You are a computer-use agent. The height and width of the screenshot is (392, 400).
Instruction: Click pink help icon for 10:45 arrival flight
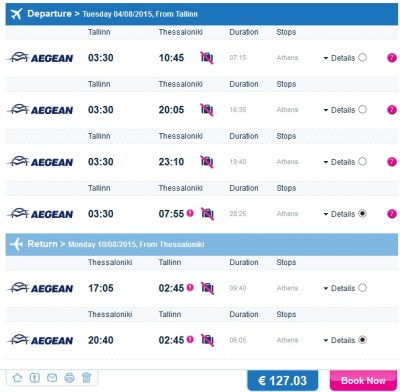pos(392,58)
